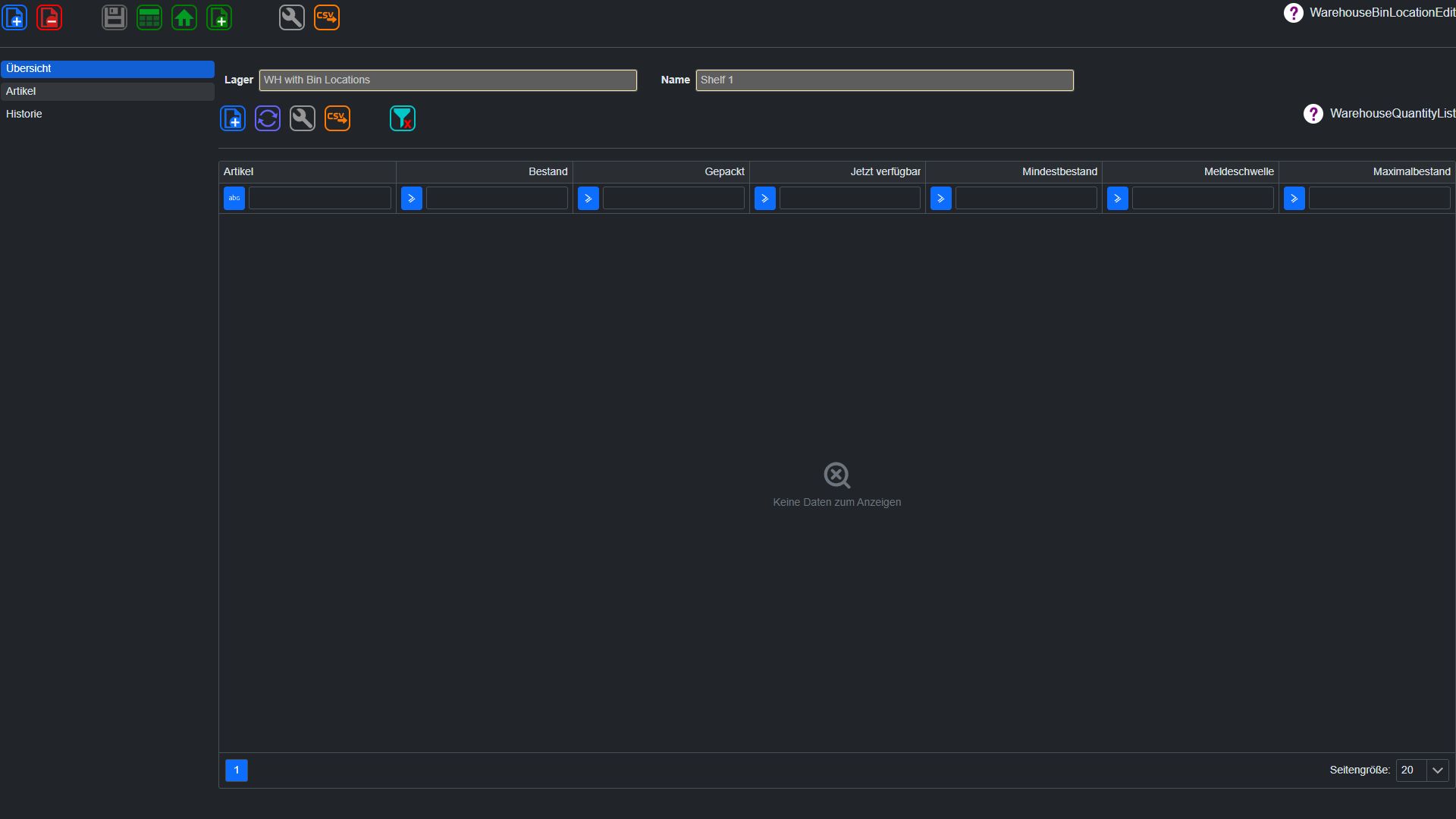Refresh the quantity list with reload icon

click(268, 118)
